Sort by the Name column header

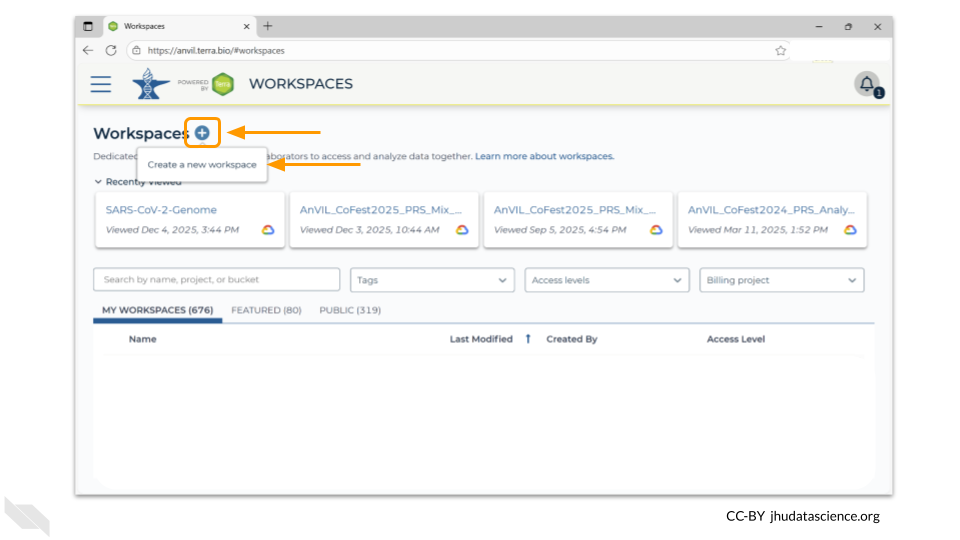(x=143, y=339)
